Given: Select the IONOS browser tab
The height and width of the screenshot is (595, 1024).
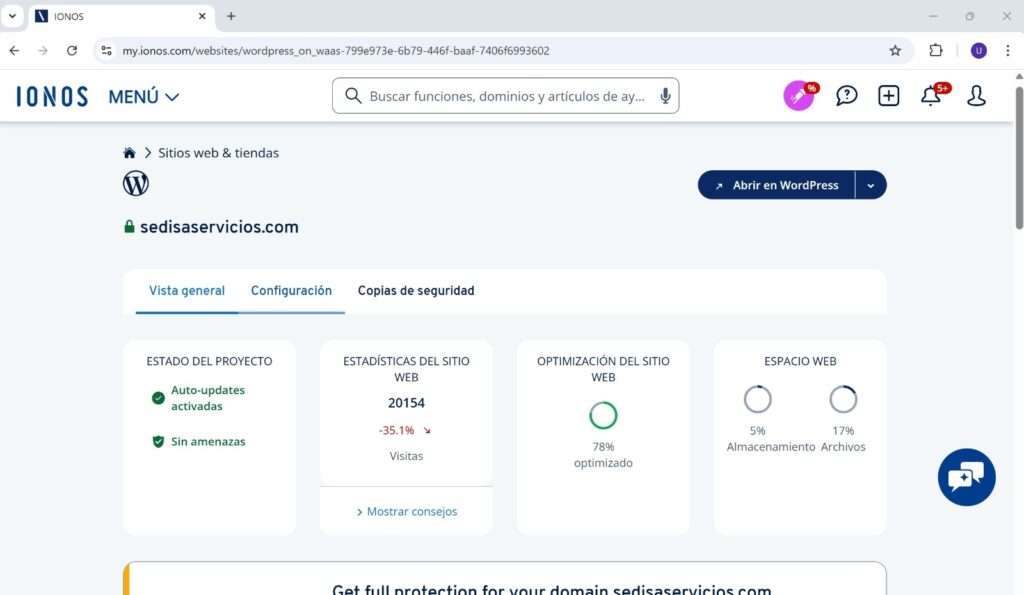Looking at the screenshot, I should pos(122,16).
